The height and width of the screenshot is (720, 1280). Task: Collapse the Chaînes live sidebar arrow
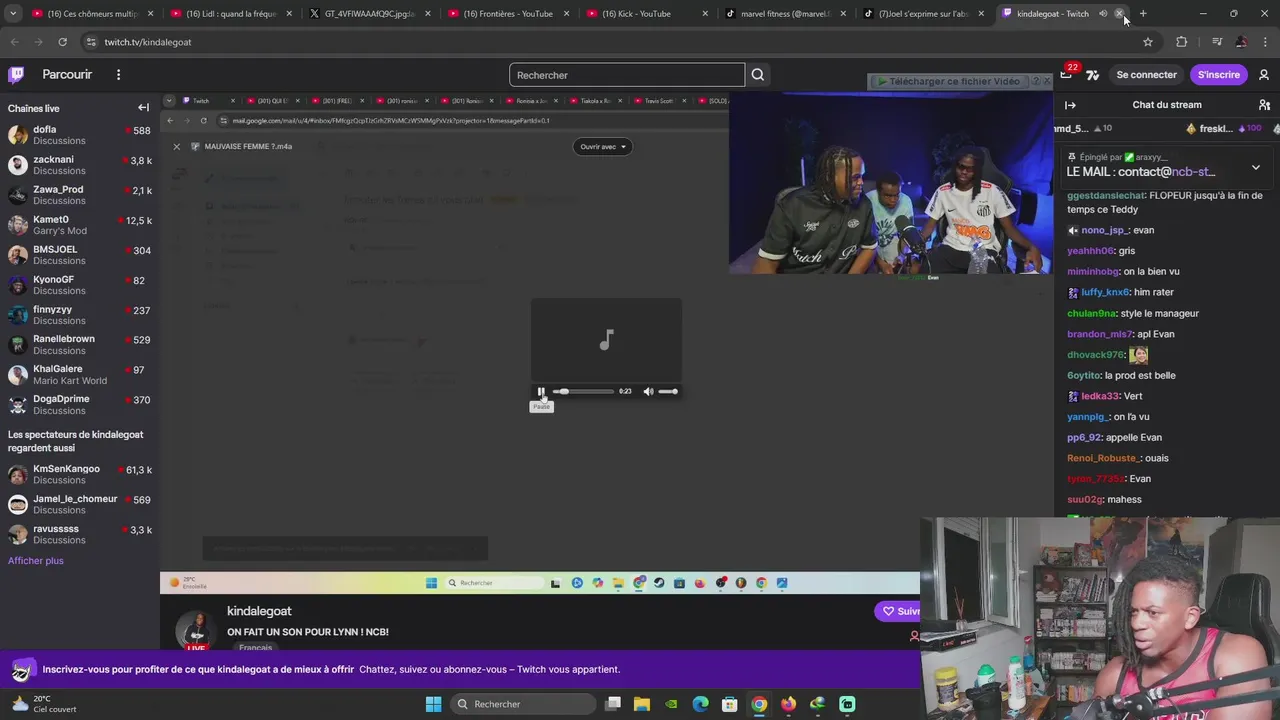click(143, 108)
